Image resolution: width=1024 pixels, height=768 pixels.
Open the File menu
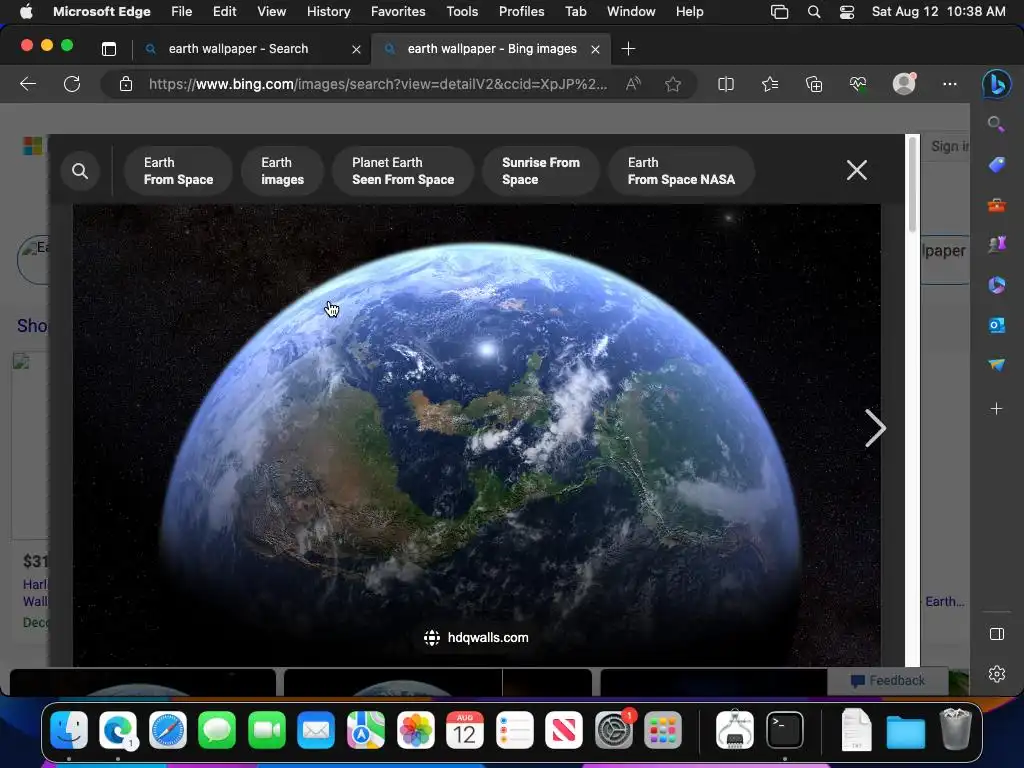[x=182, y=12]
